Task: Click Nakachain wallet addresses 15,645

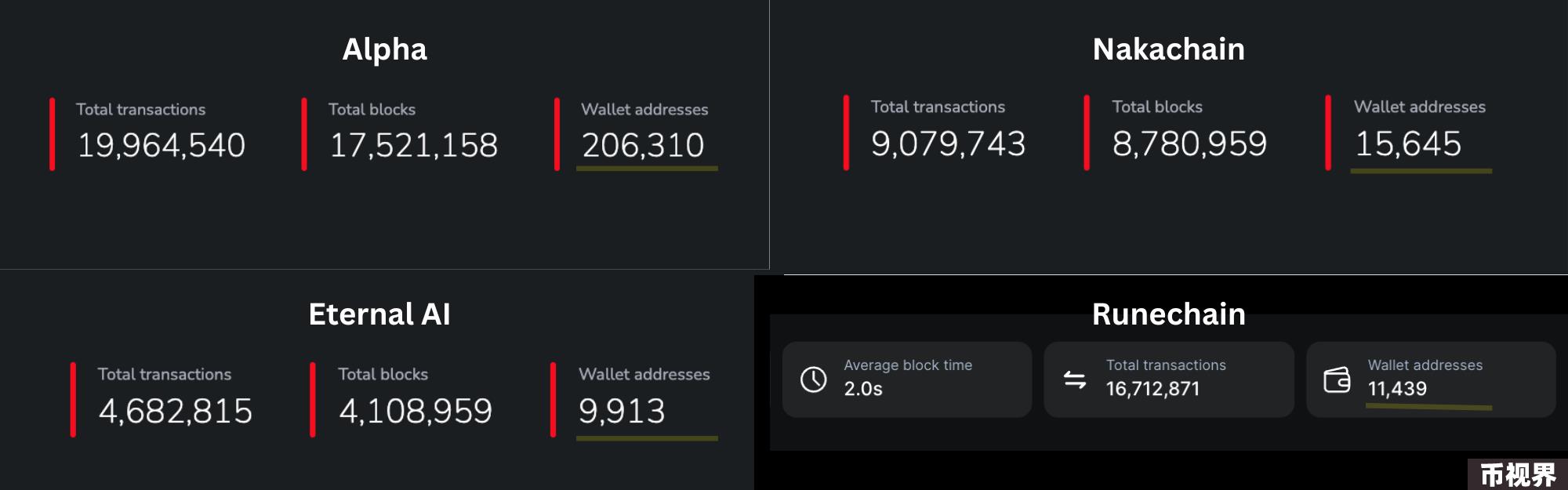Action: pos(1408,143)
